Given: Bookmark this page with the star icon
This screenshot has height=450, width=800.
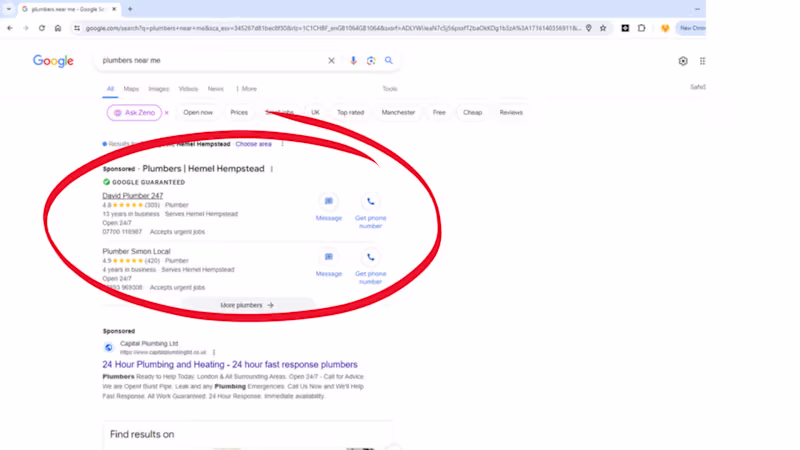Looking at the screenshot, I should [603, 28].
